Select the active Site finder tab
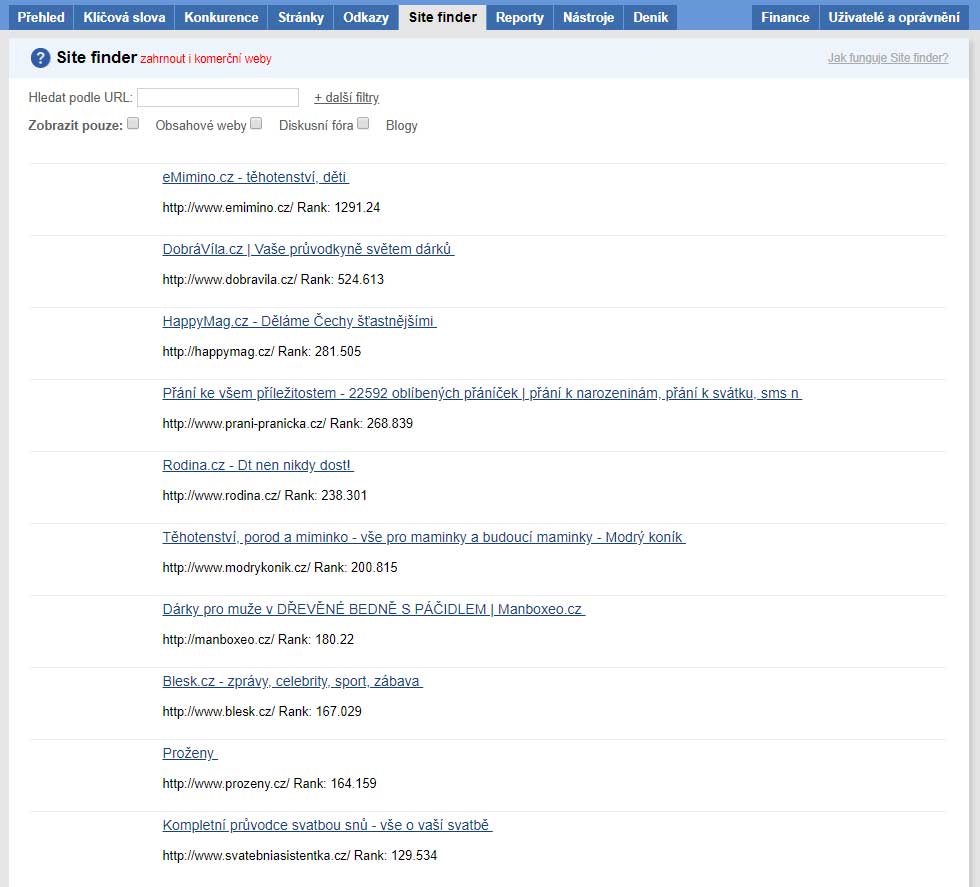Screen dimensions: 980x887 [442, 17]
